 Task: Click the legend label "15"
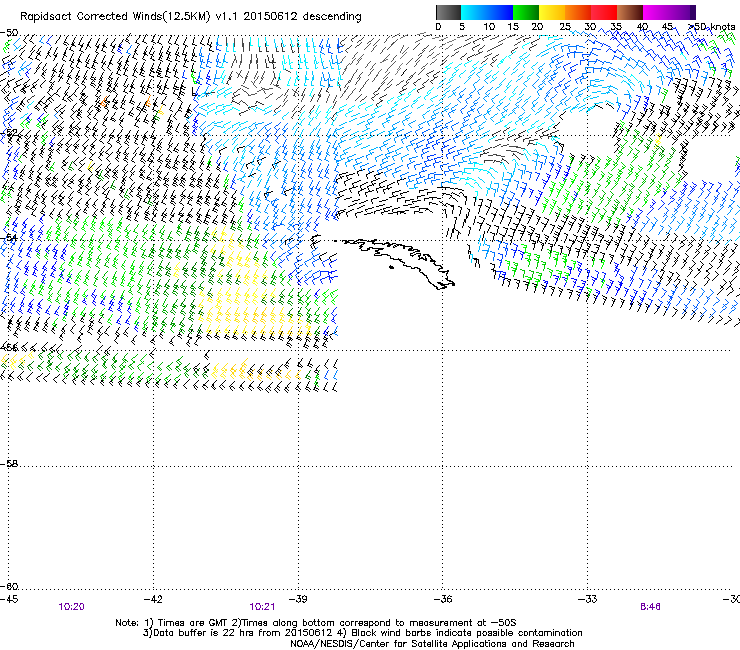[x=513, y=27]
